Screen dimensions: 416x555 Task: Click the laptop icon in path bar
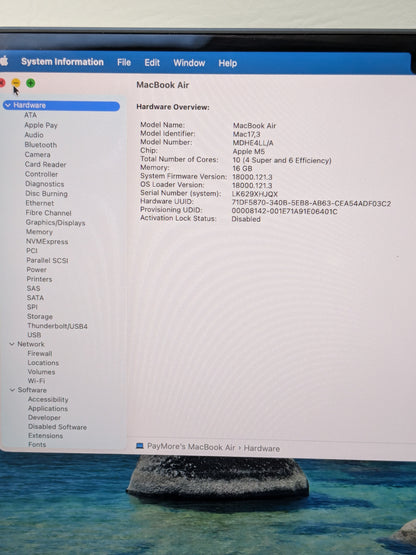(140, 446)
